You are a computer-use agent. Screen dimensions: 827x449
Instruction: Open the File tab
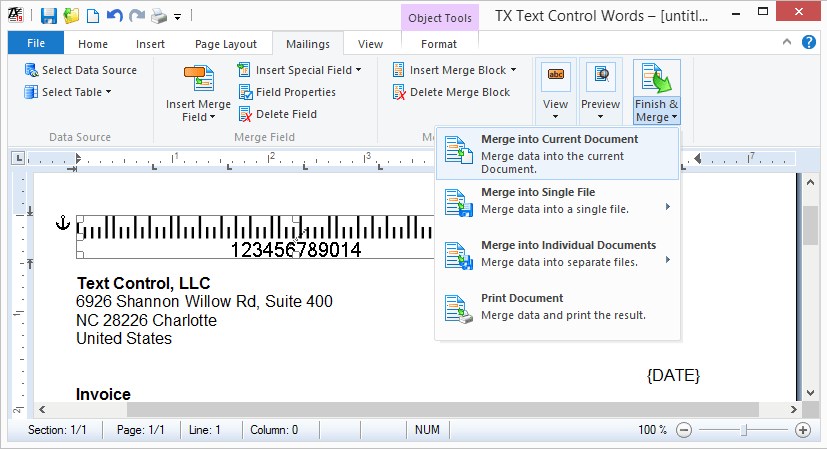(36, 43)
